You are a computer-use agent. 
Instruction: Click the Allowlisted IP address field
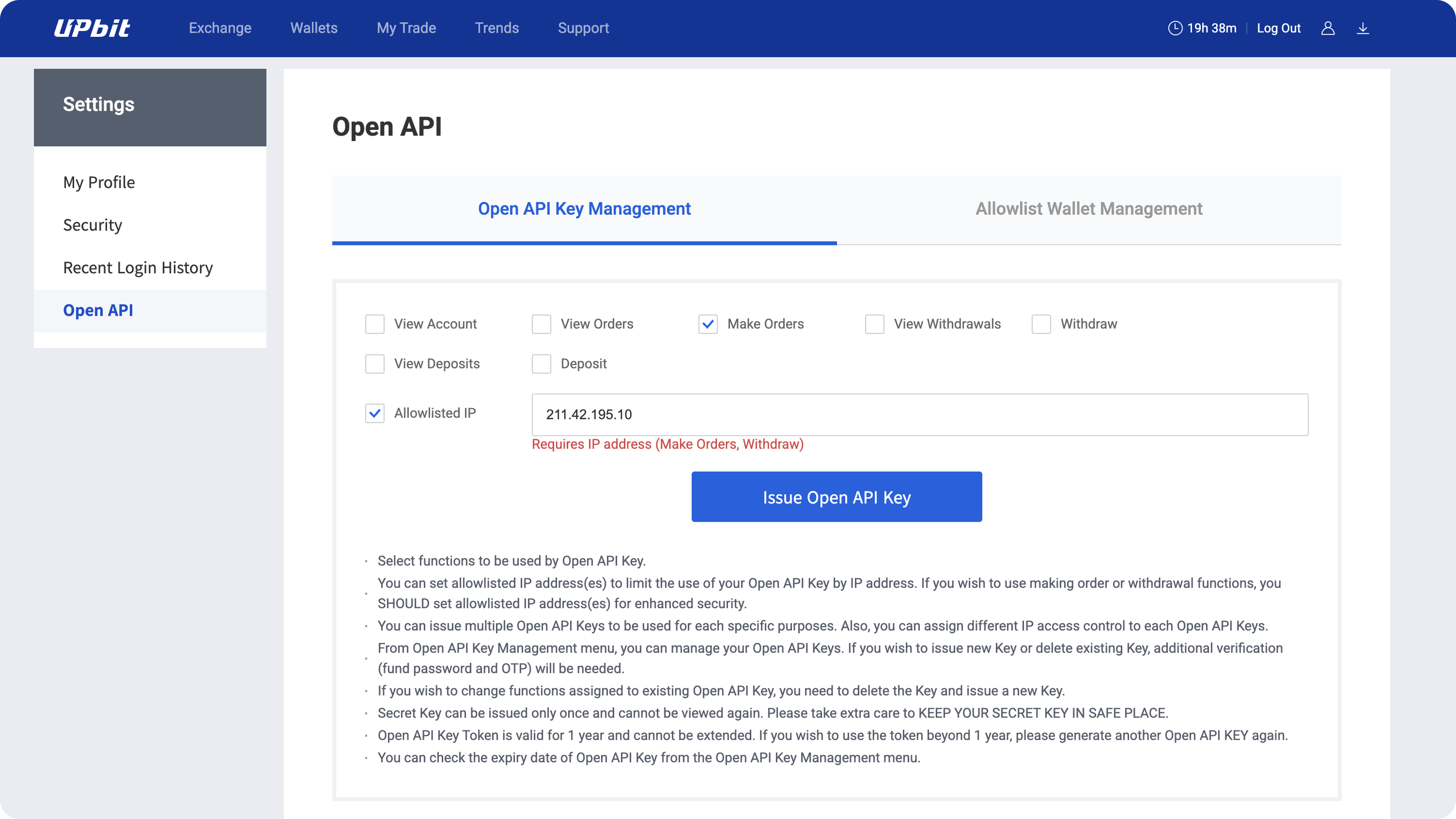[x=920, y=415]
